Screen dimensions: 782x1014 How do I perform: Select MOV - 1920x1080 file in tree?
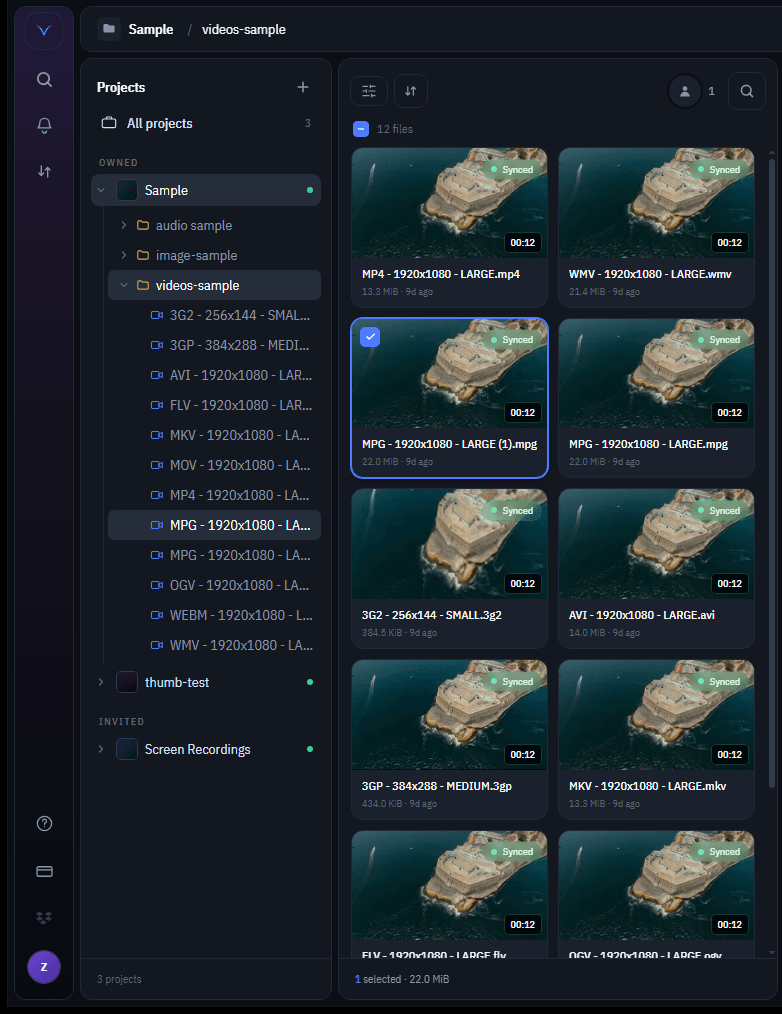[214, 465]
